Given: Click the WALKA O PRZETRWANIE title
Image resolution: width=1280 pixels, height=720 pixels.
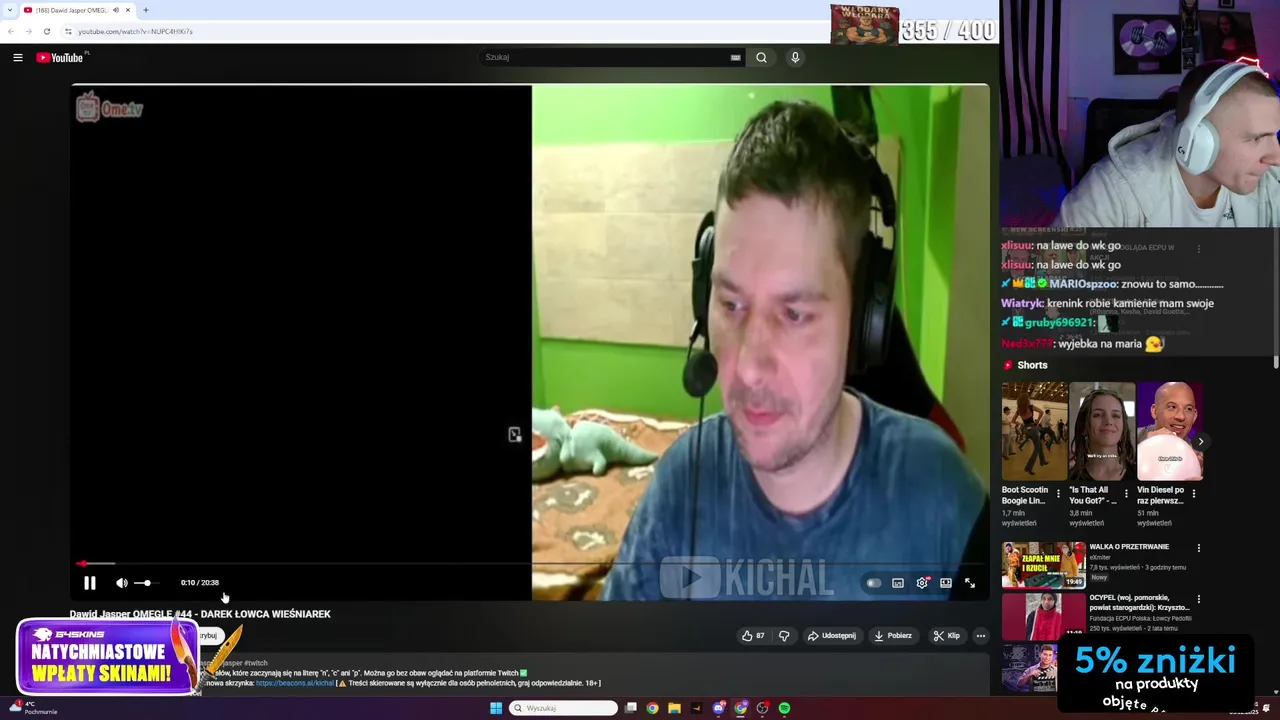Looking at the screenshot, I should pos(1129,547).
